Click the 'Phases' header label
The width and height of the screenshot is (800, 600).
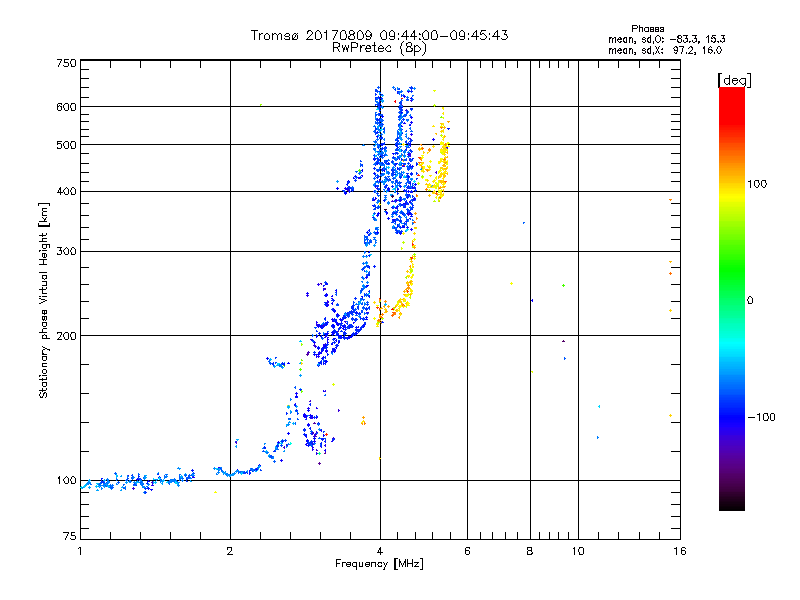tap(647, 29)
